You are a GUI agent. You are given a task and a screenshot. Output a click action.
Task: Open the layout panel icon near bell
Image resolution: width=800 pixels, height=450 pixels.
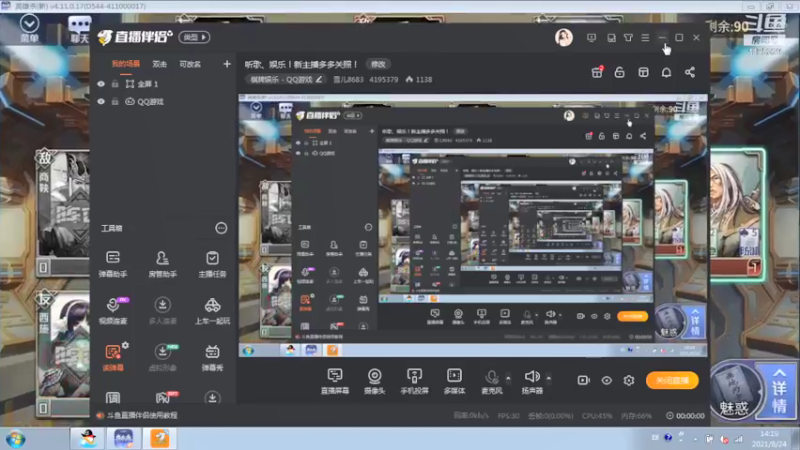click(643, 72)
